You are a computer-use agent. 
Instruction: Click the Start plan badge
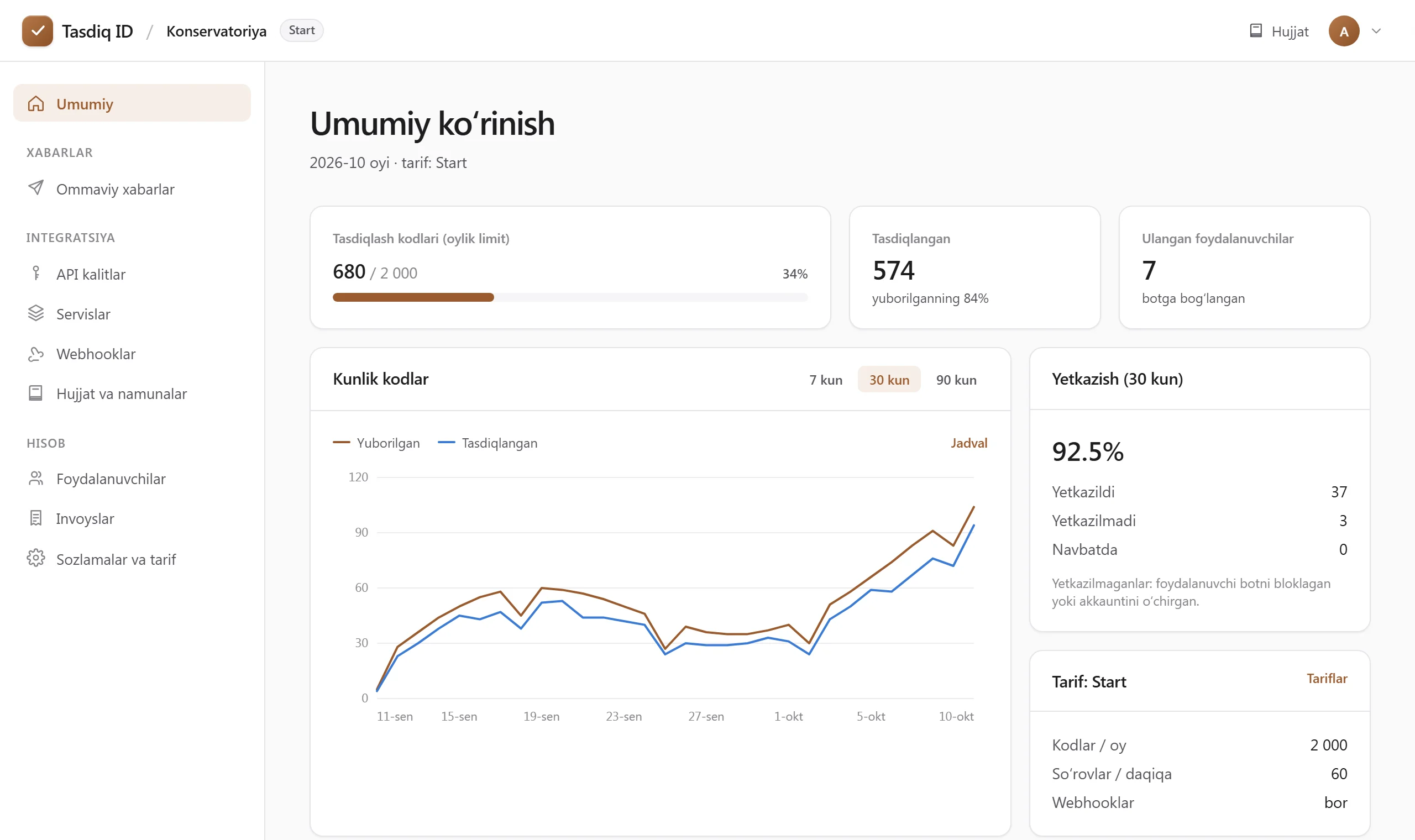302,30
